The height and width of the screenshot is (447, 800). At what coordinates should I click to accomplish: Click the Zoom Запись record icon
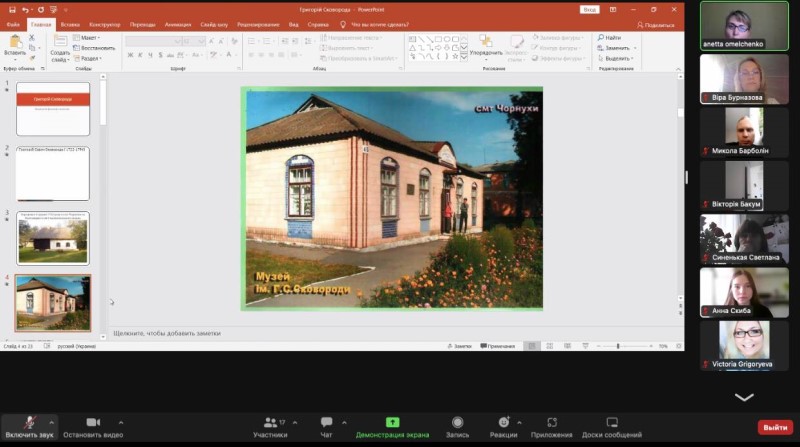tap(458, 422)
